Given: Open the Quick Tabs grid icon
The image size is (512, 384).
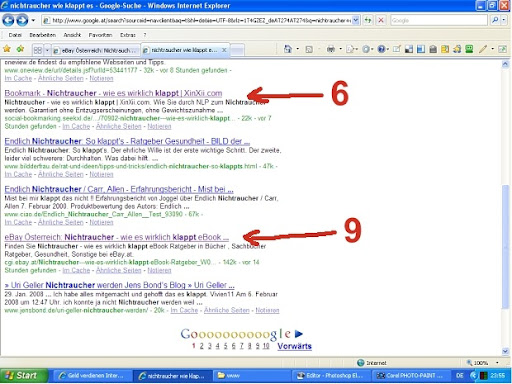Looking at the screenshot, I should coord(38,50).
